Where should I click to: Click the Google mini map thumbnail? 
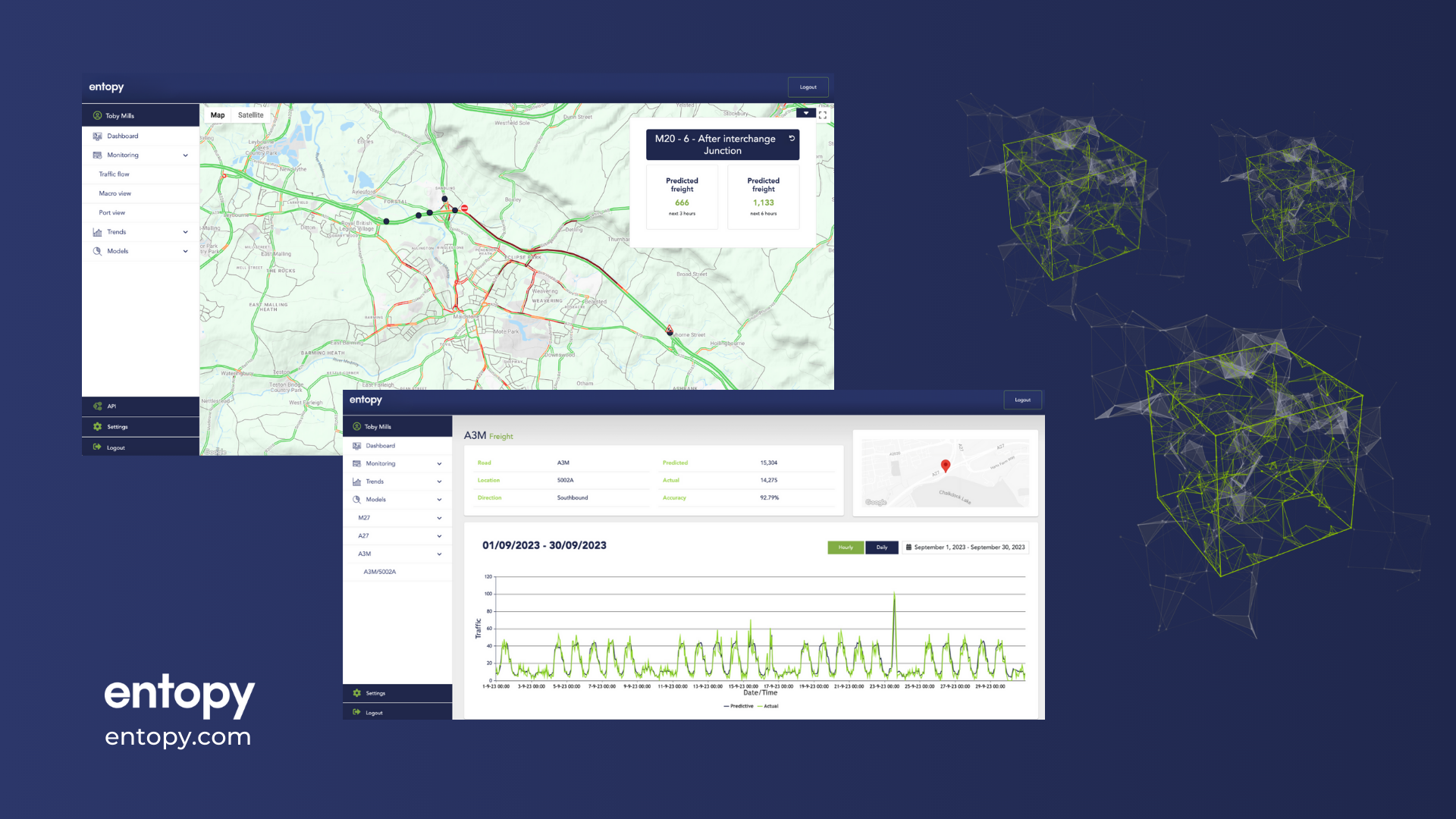[946, 473]
